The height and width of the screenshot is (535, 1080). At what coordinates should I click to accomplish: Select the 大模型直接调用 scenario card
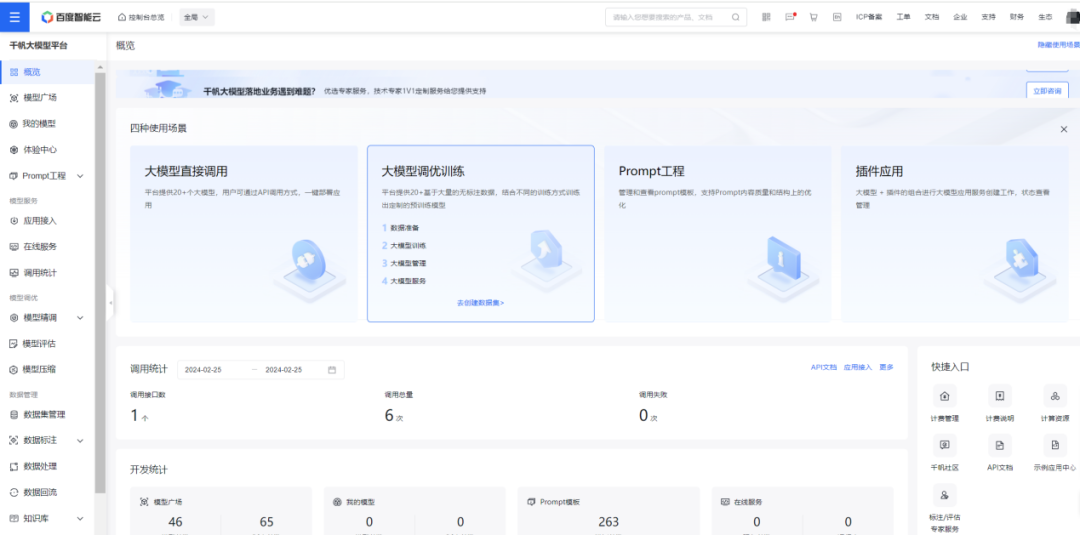click(244, 233)
